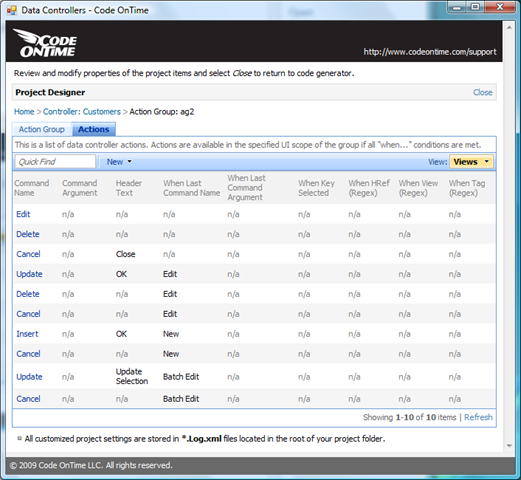Viewport: 521px width, 480px height.
Task: Sort by Header Text column header
Action: coord(129,188)
